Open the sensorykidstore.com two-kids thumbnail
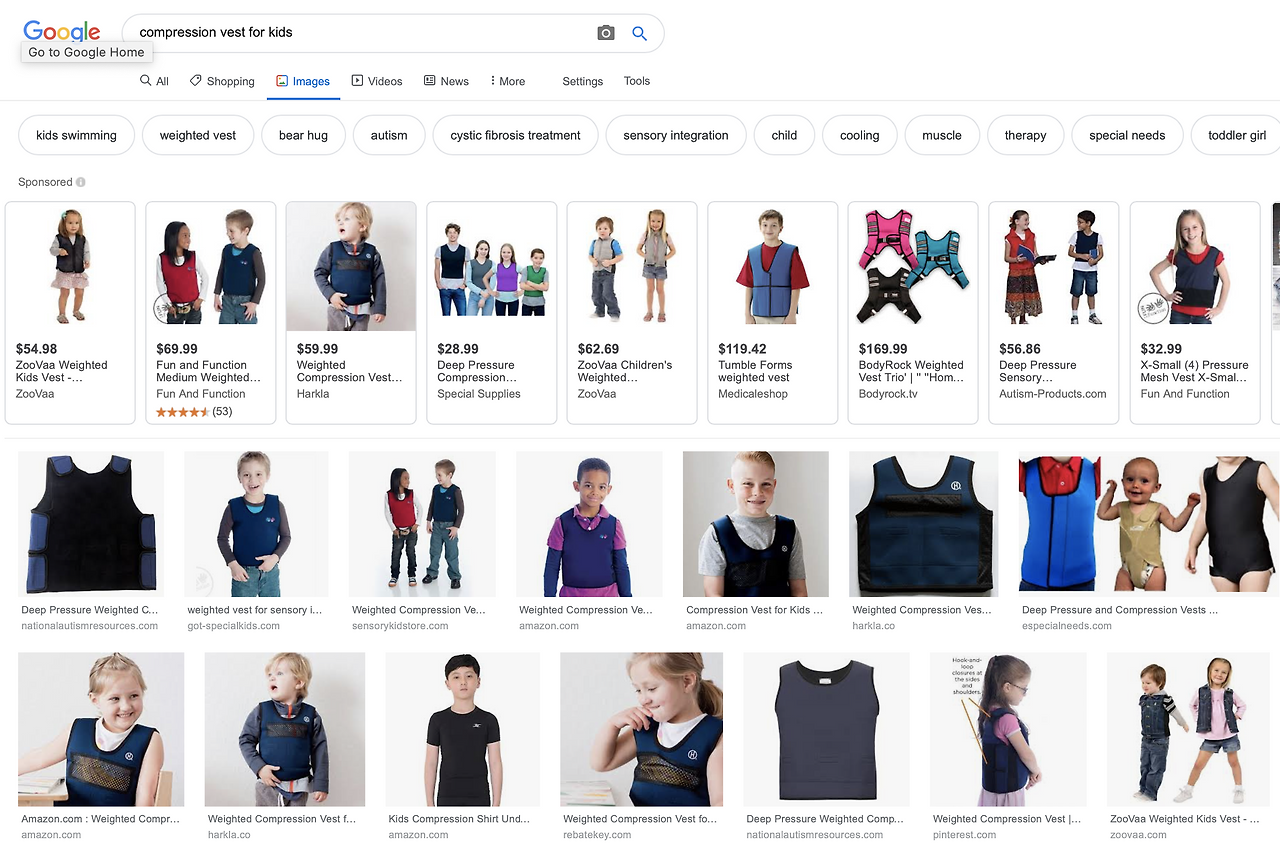The height and width of the screenshot is (845, 1280). pyautogui.click(x=422, y=524)
